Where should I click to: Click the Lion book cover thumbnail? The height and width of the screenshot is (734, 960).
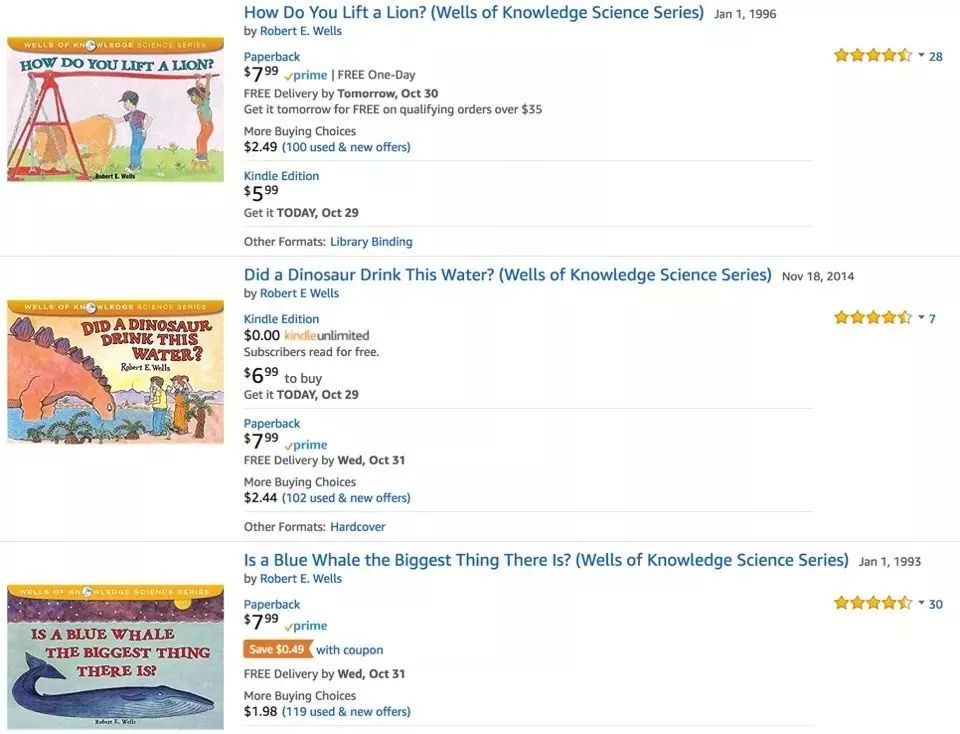pos(115,110)
